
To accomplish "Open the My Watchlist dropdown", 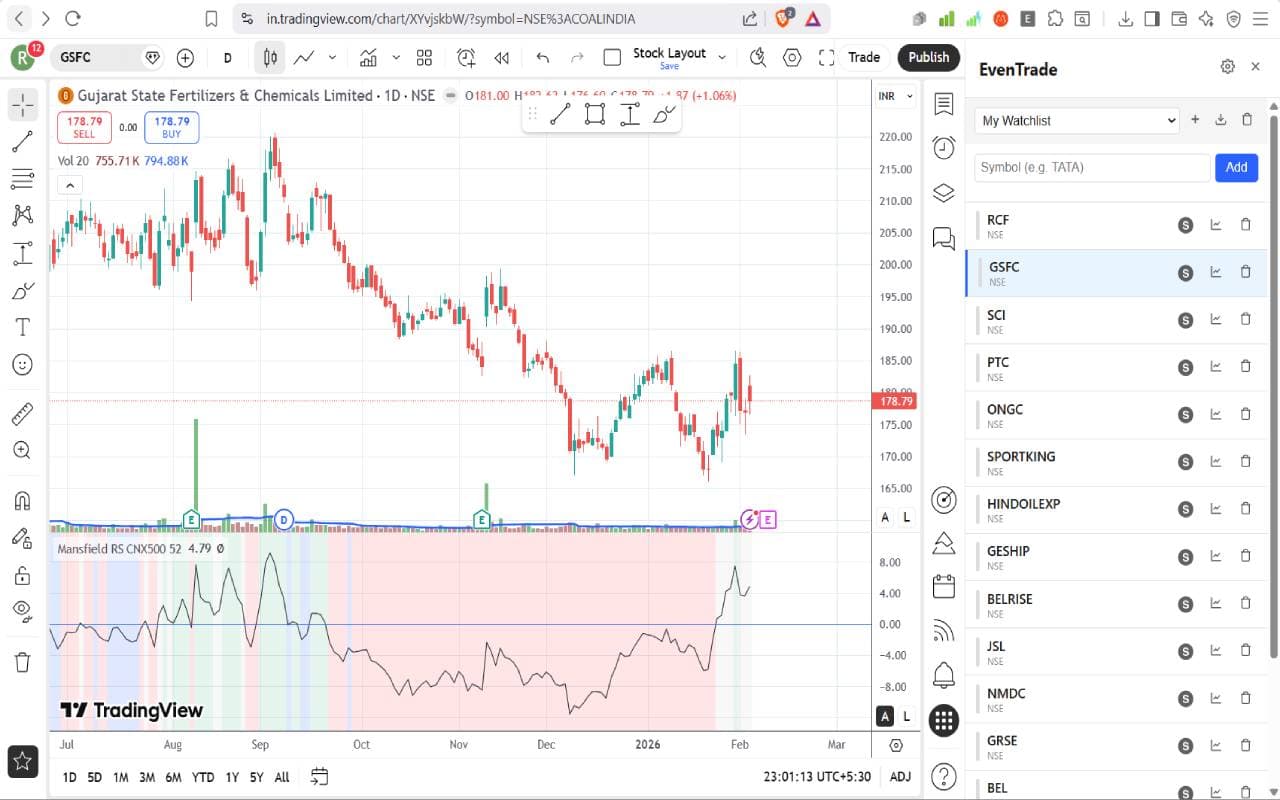I will pyautogui.click(x=1077, y=120).
